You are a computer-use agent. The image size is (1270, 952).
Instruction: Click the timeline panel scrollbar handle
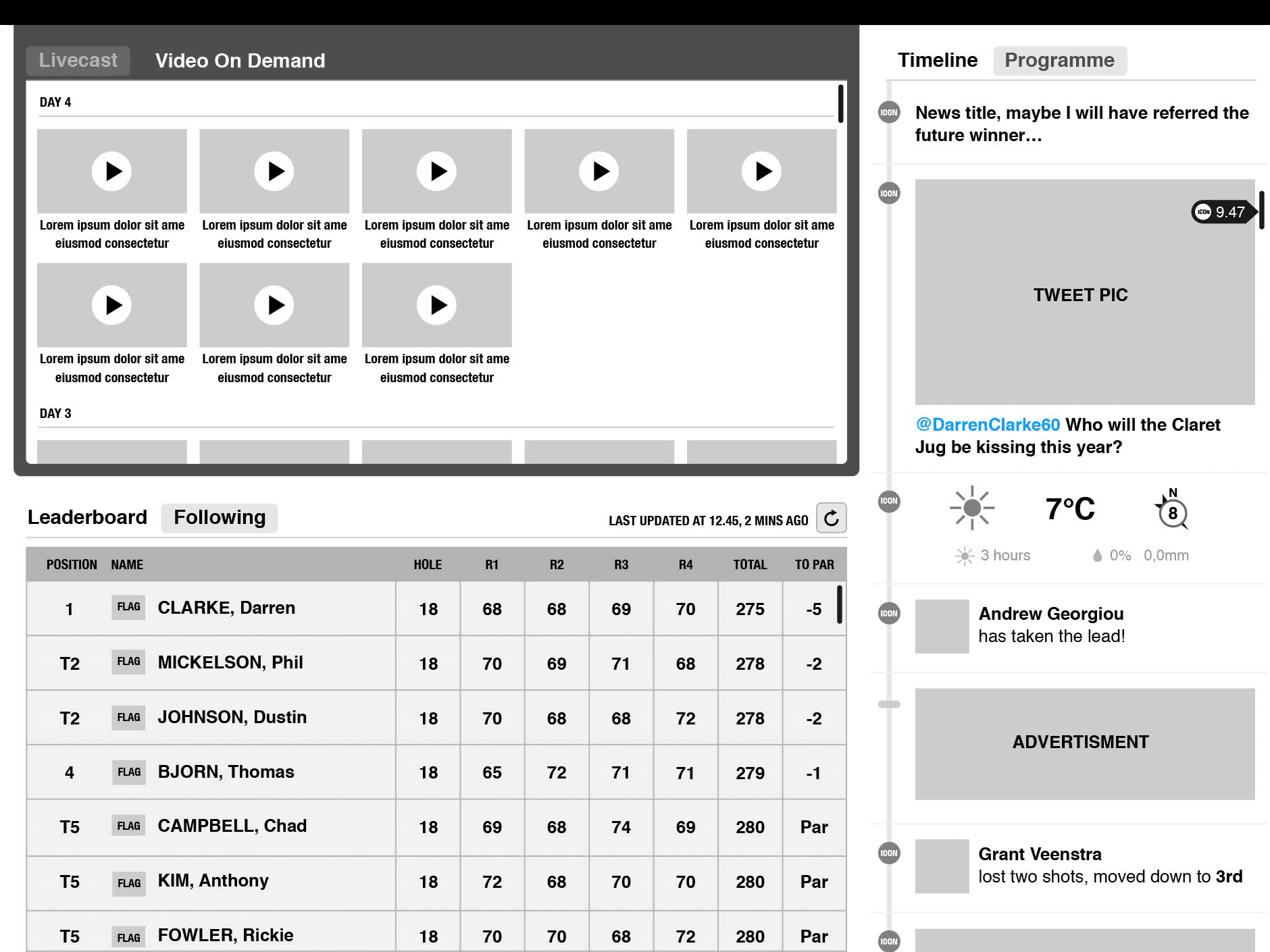click(x=1261, y=210)
